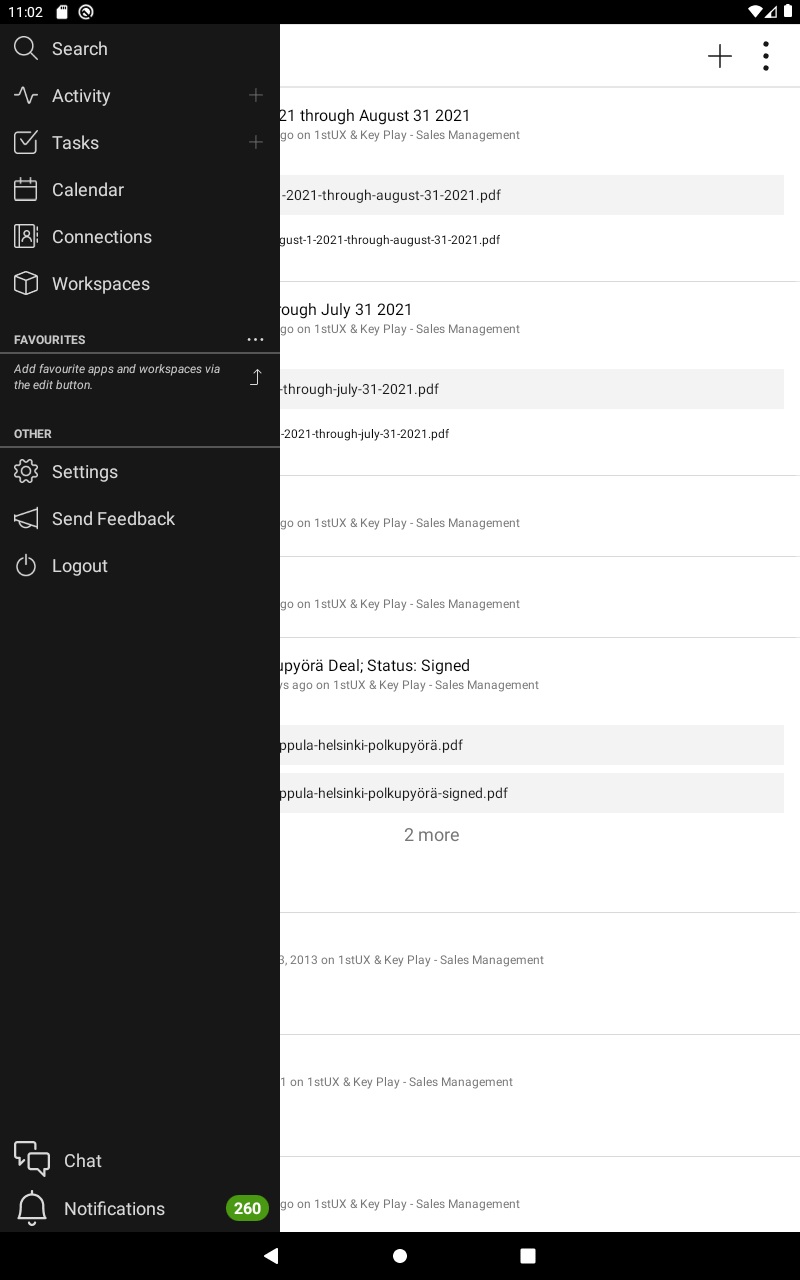Open the through-july-31-2021.pdf attachment
800x1280 pixels.
(x=531, y=389)
